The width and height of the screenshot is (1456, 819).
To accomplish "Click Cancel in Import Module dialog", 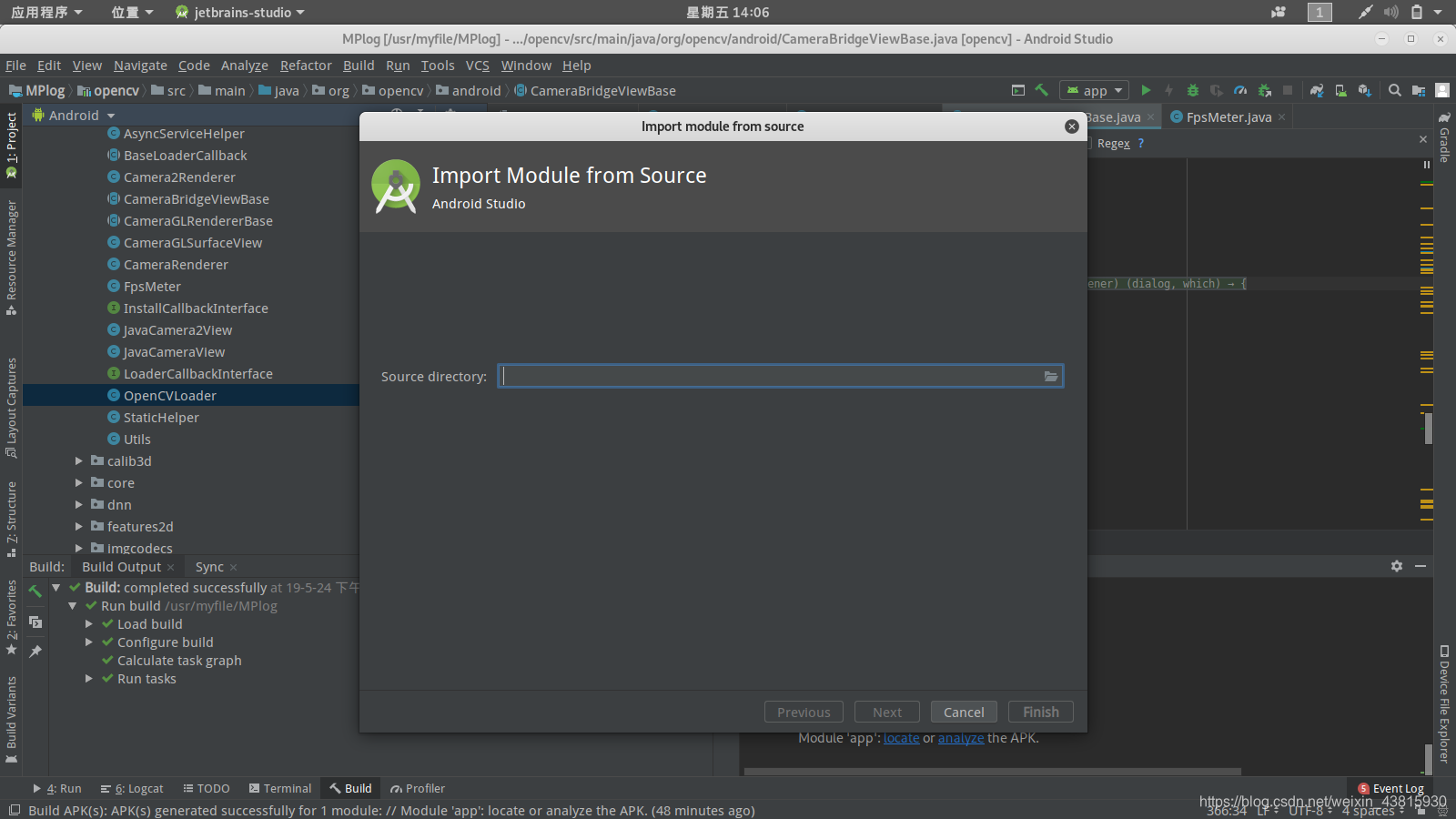I will pyautogui.click(x=964, y=712).
